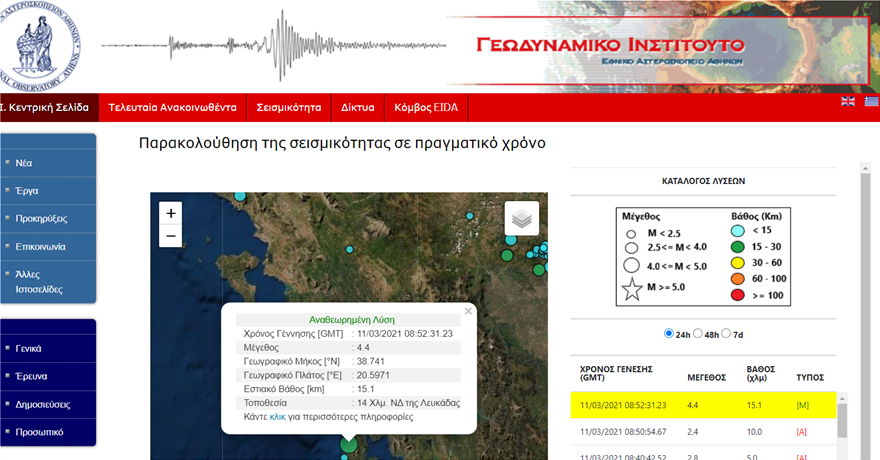Viewport: 880px width, 460px height.
Task: Click the catalog list scrollbar thumb
Action: coord(842,421)
